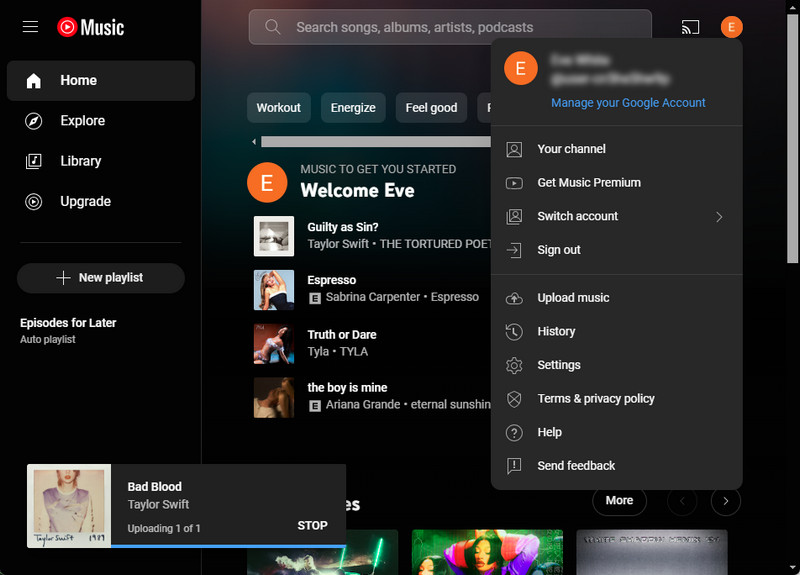Click the YouTube Music logo
Screen dimensions: 800x575
coord(90,27)
